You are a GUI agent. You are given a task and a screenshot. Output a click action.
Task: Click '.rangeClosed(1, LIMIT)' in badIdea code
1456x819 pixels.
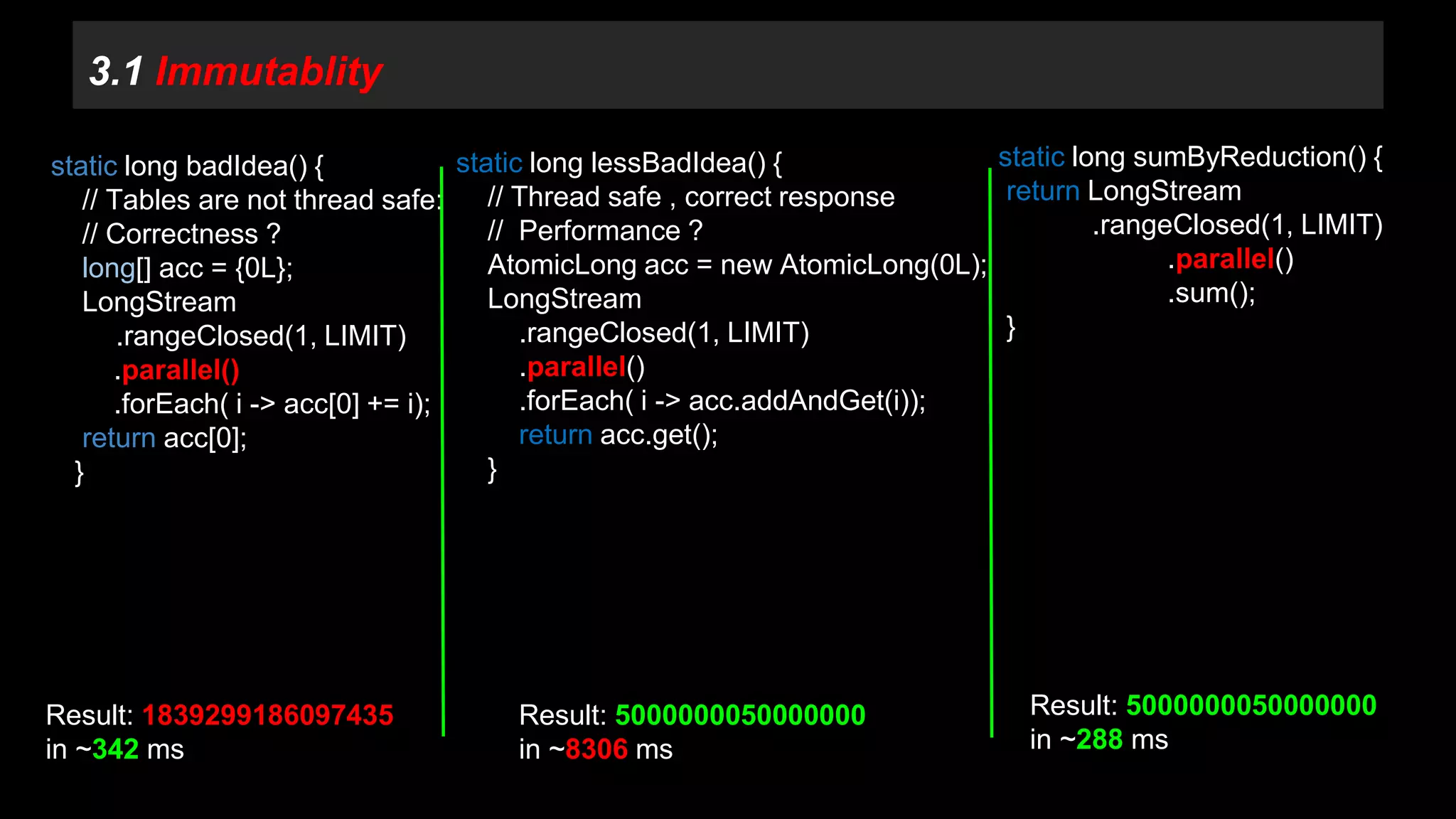point(261,336)
